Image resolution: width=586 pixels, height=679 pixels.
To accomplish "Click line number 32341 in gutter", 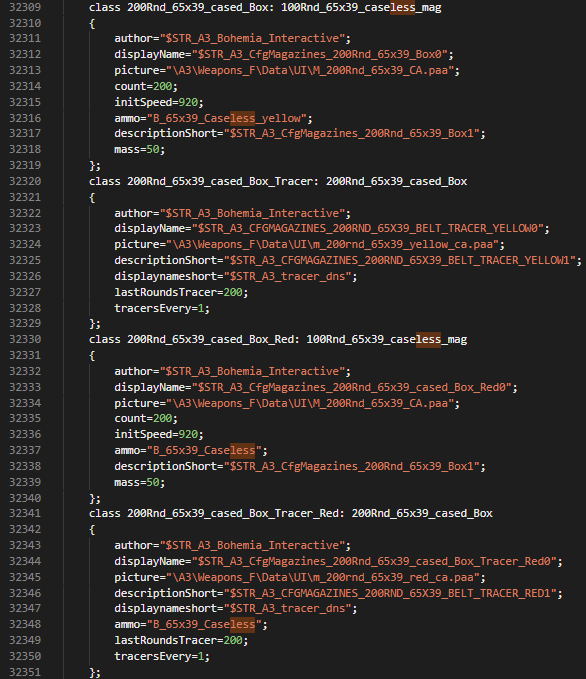I will (x=25, y=513).
